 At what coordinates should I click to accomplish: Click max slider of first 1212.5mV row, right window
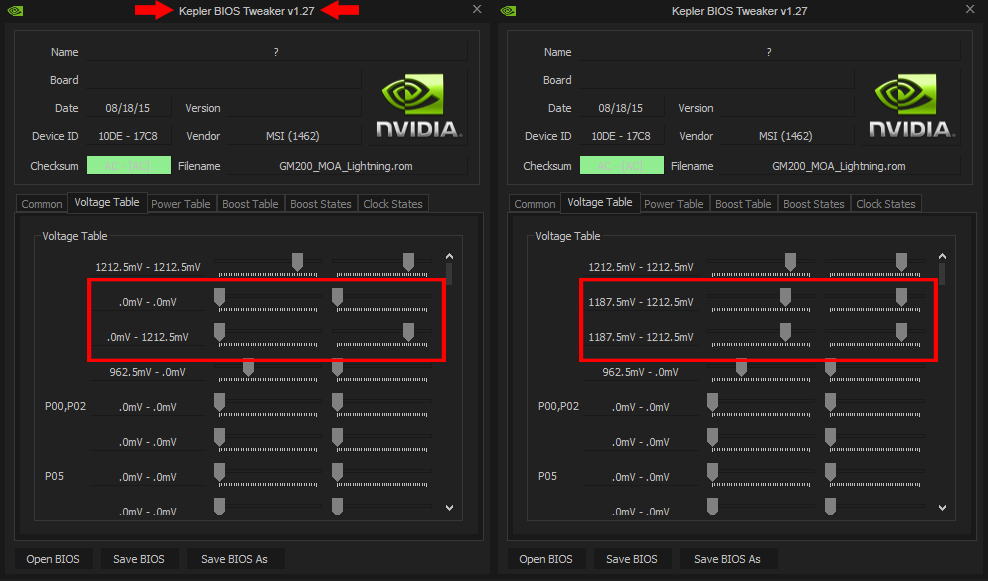[901, 262]
